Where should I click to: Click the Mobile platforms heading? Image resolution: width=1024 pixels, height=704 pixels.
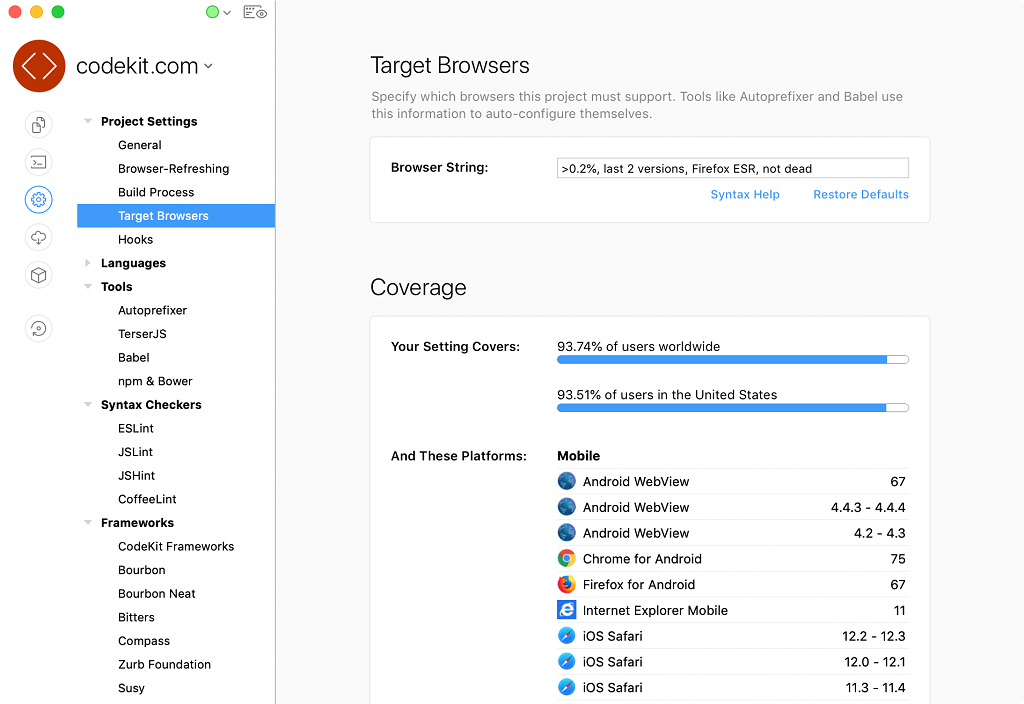pyautogui.click(x=578, y=456)
